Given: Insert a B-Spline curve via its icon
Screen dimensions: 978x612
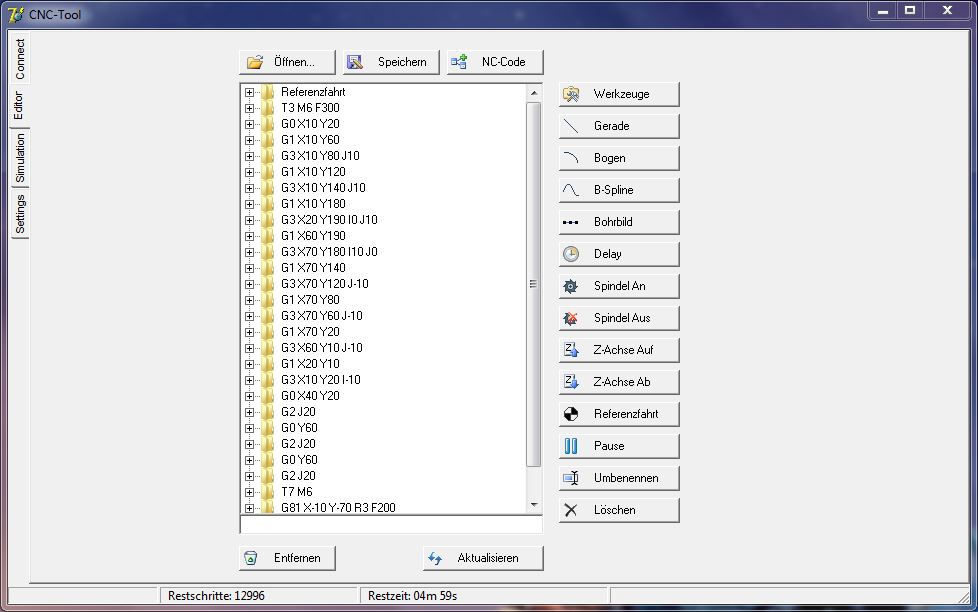Looking at the screenshot, I should 571,190.
